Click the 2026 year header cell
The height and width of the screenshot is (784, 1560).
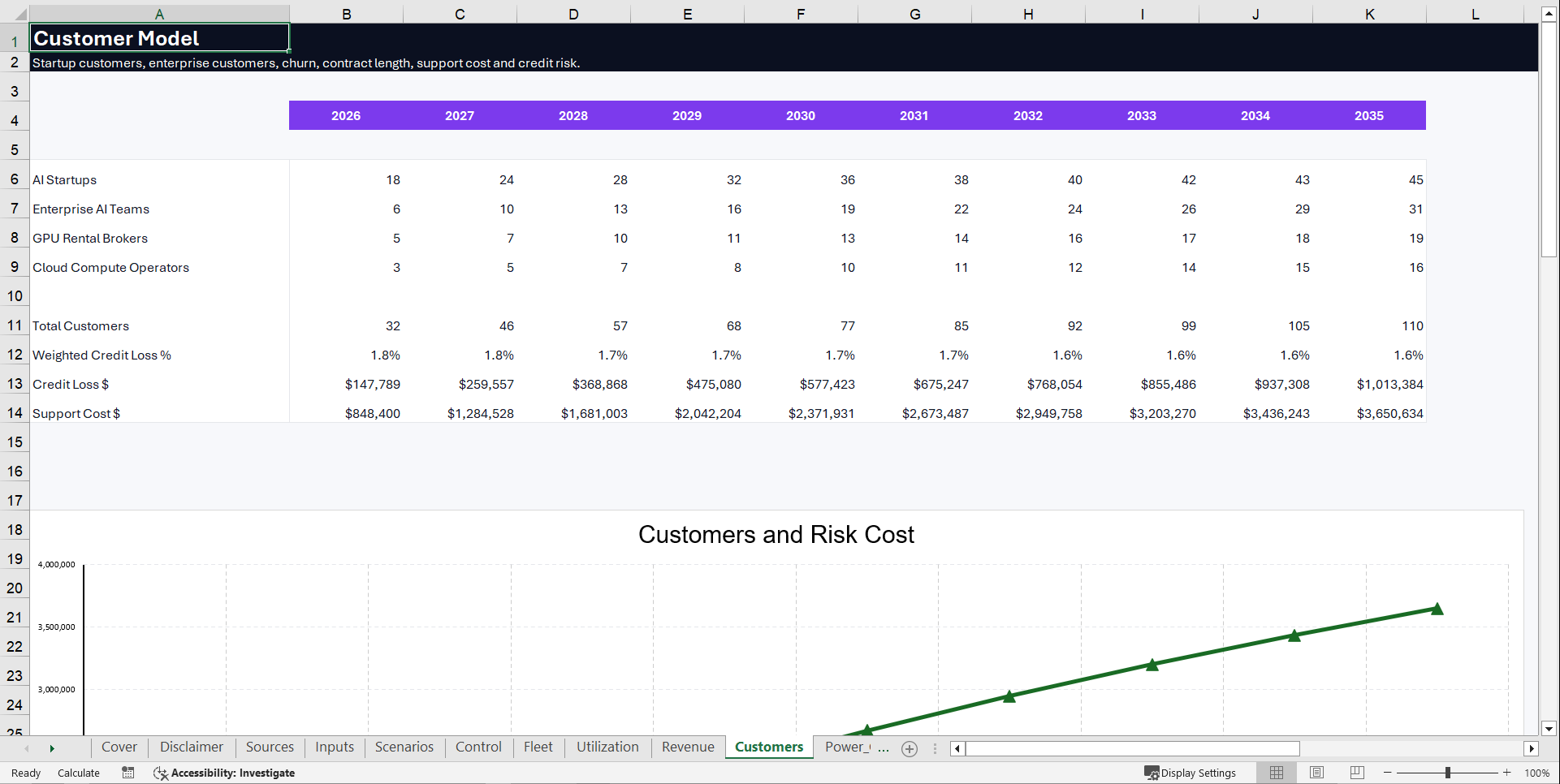click(x=346, y=115)
